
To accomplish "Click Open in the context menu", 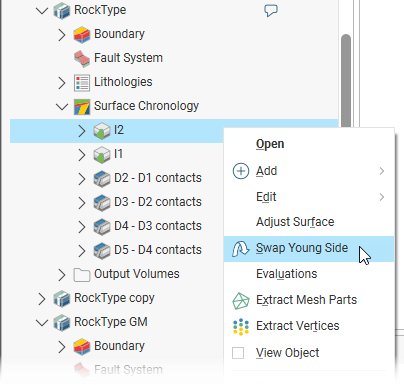I will coord(270,144).
